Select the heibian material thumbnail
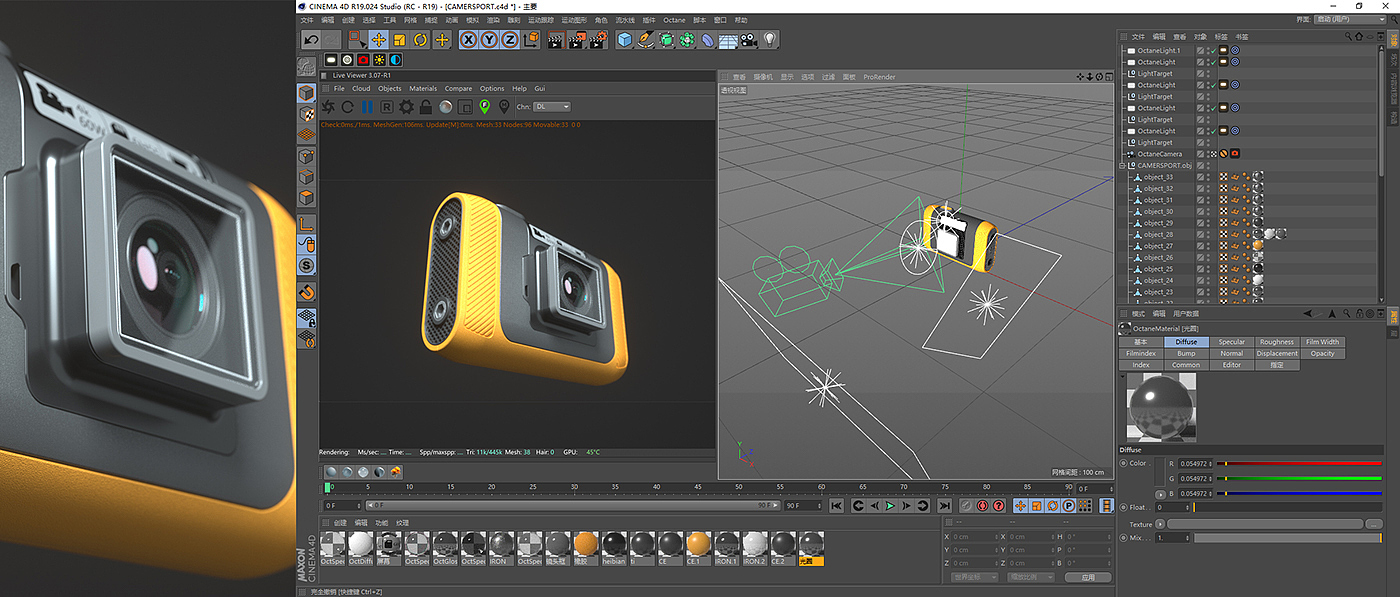The height and width of the screenshot is (597, 1400). [613, 545]
